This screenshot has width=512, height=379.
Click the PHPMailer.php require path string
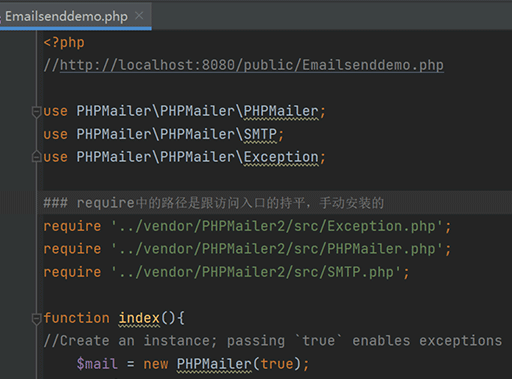277,249
